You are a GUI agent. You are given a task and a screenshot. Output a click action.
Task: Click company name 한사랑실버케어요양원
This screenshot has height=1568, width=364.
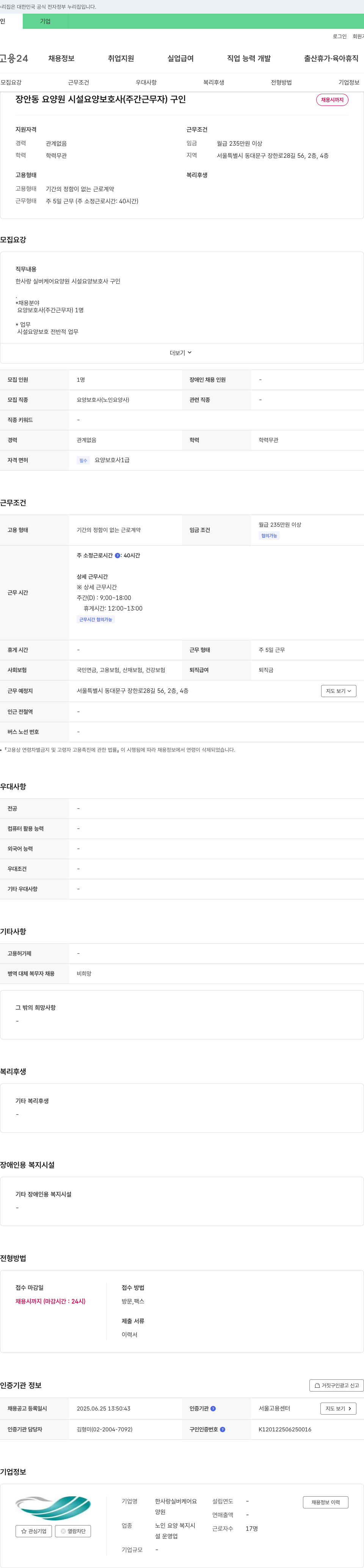176,1507
